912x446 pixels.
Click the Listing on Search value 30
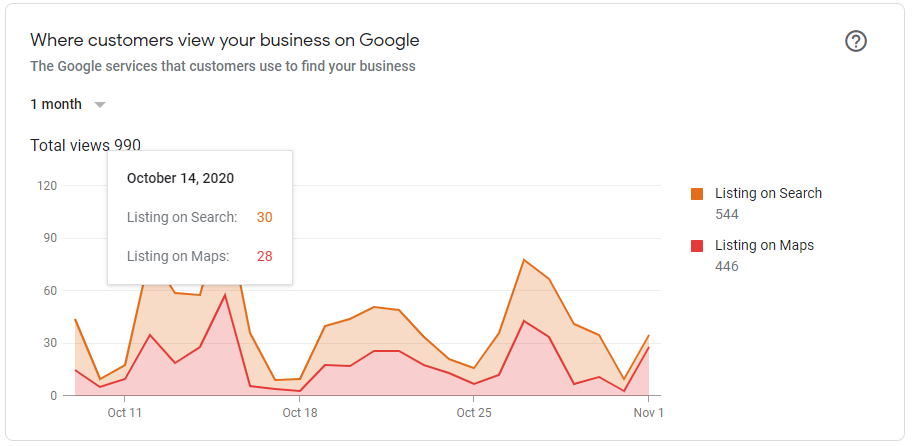pyautogui.click(x=265, y=218)
